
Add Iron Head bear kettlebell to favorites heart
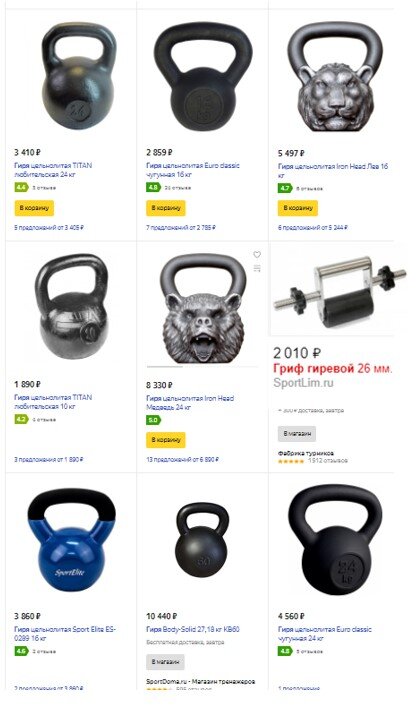(257, 255)
